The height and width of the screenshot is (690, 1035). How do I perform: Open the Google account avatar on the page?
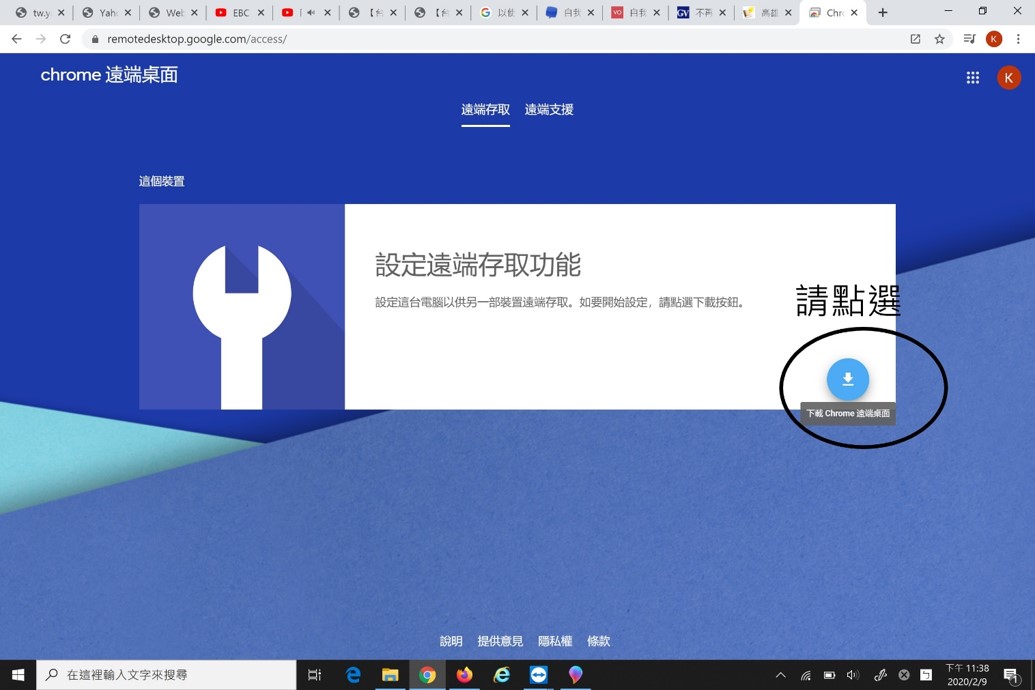[x=1009, y=78]
